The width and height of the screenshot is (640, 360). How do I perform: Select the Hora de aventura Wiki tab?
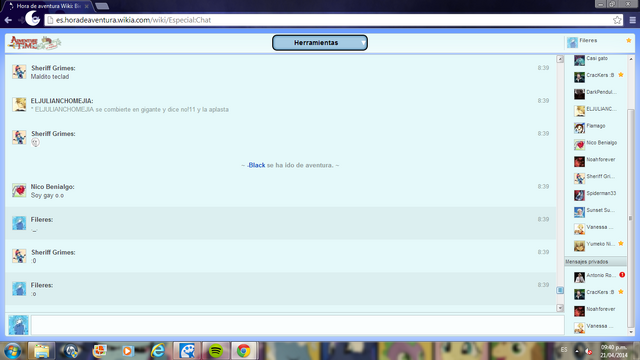(x=48, y=6)
